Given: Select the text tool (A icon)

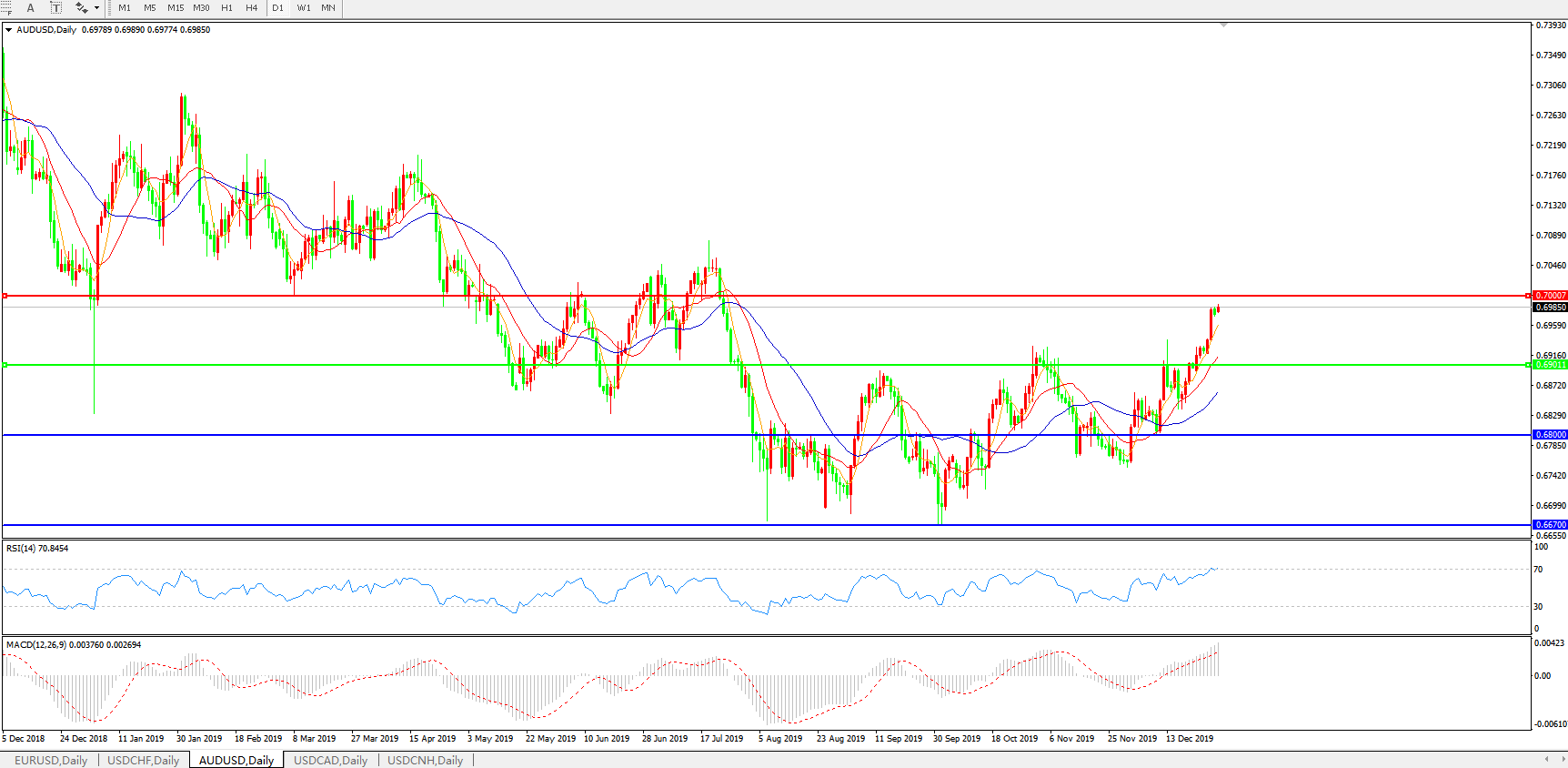Looking at the screenshot, I should tap(30, 8).
